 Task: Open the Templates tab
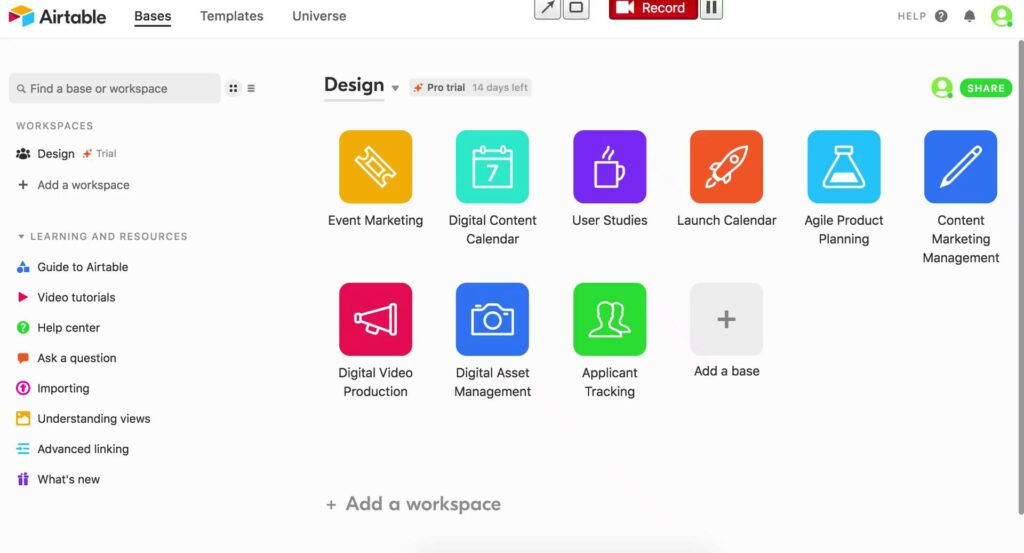[x=231, y=16]
